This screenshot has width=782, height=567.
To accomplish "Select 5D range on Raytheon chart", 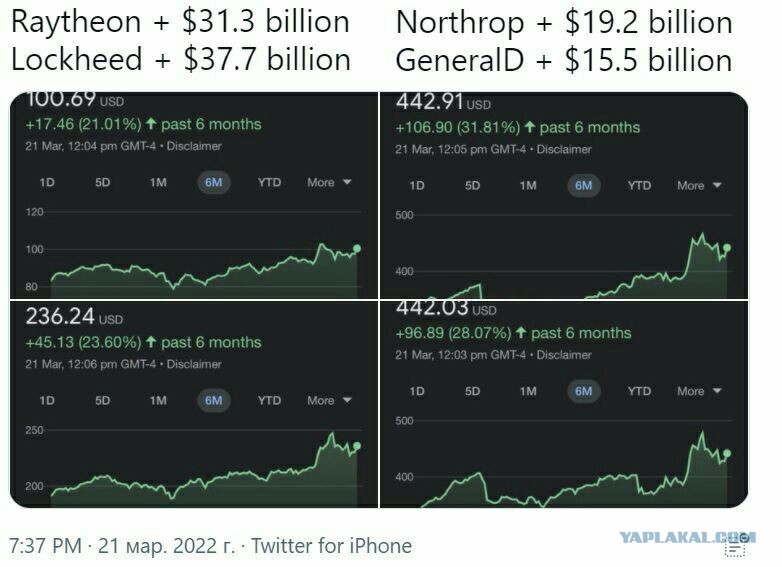I will coord(102,183).
